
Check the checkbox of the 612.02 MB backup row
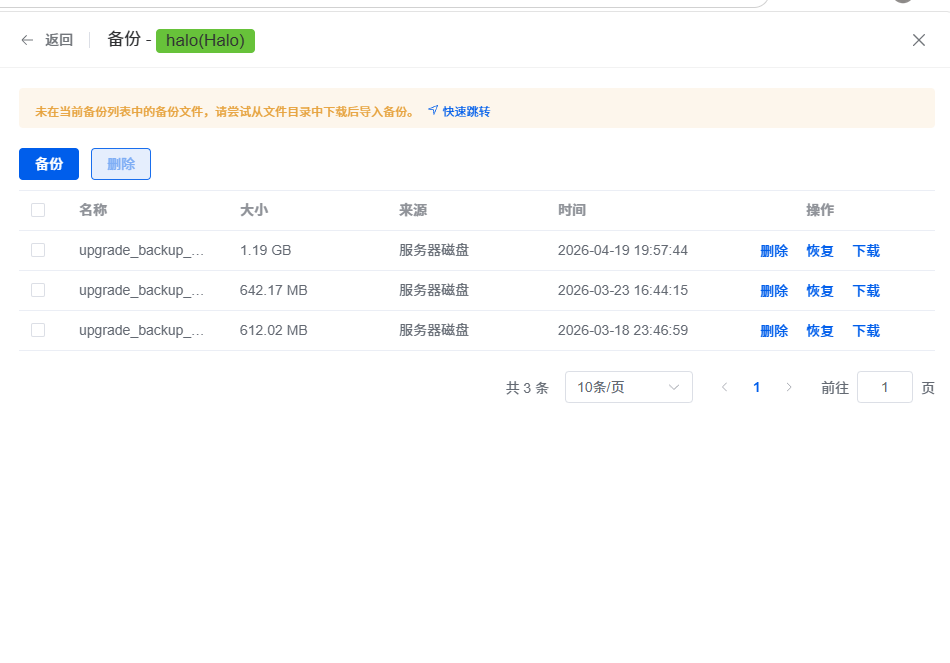38,330
